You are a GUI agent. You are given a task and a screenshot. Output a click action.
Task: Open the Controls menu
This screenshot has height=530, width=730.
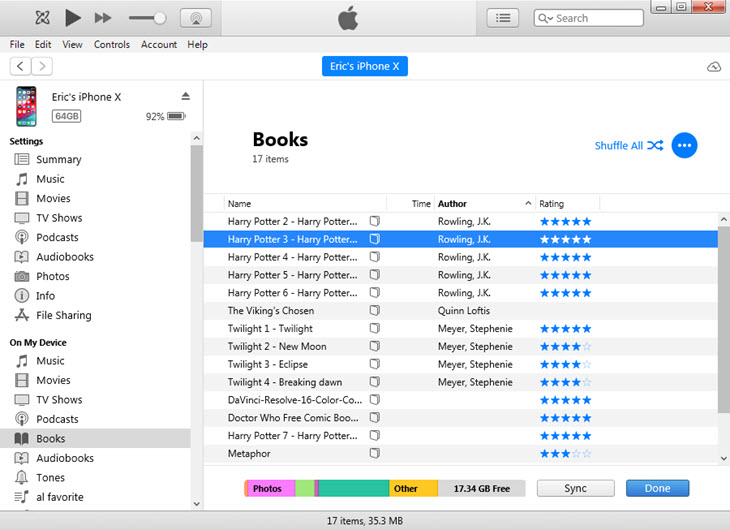coord(112,45)
